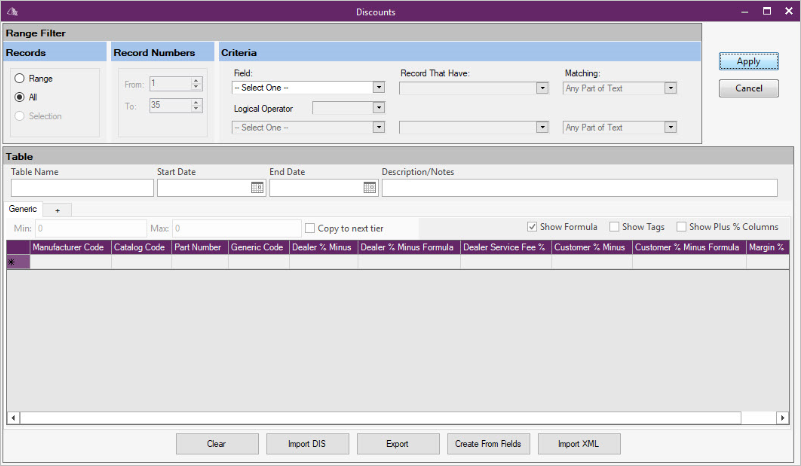Click Customer % Minus Formula column header
This screenshot has width=801, height=466.
tap(689, 247)
